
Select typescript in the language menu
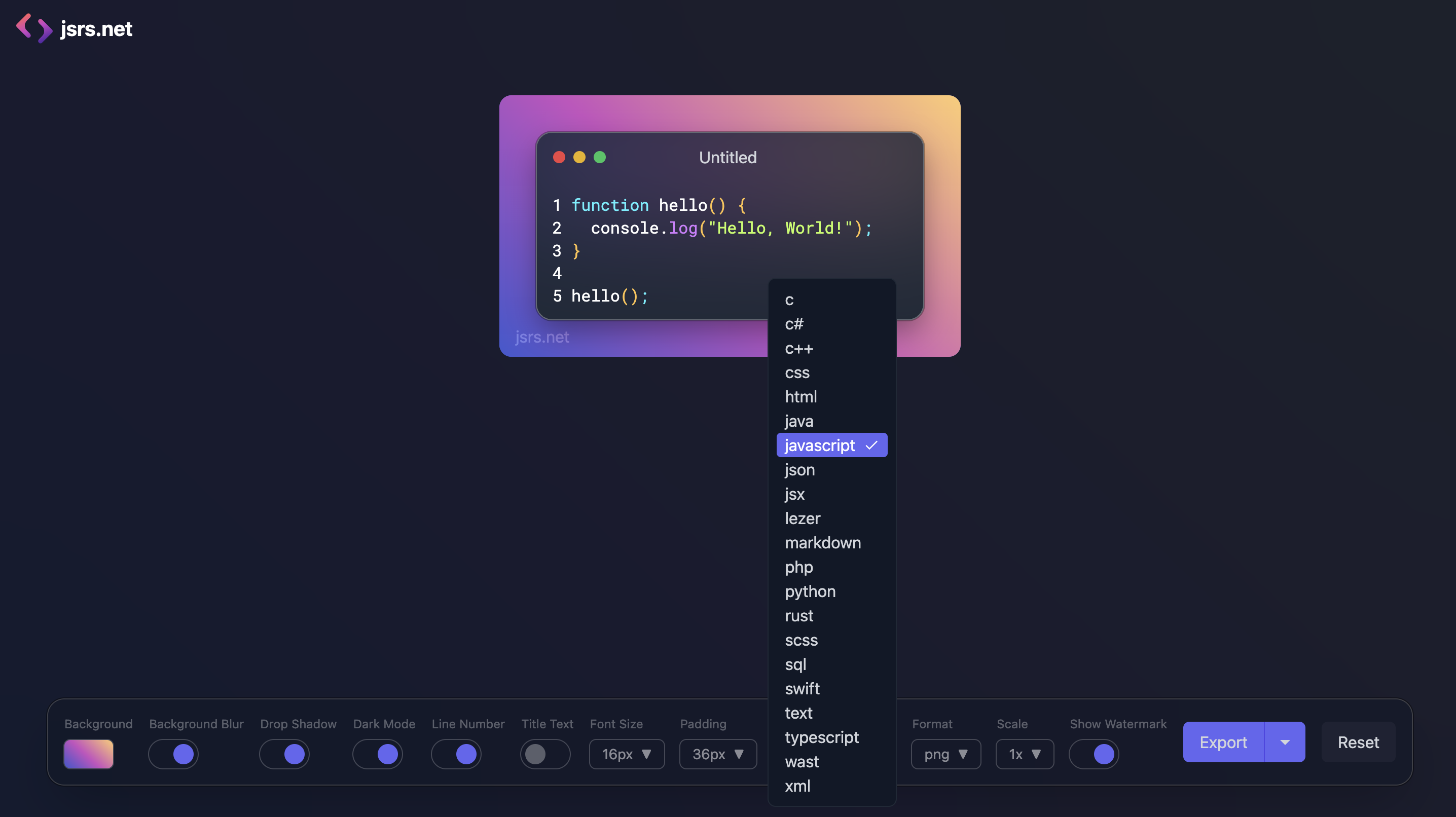pyautogui.click(x=821, y=737)
